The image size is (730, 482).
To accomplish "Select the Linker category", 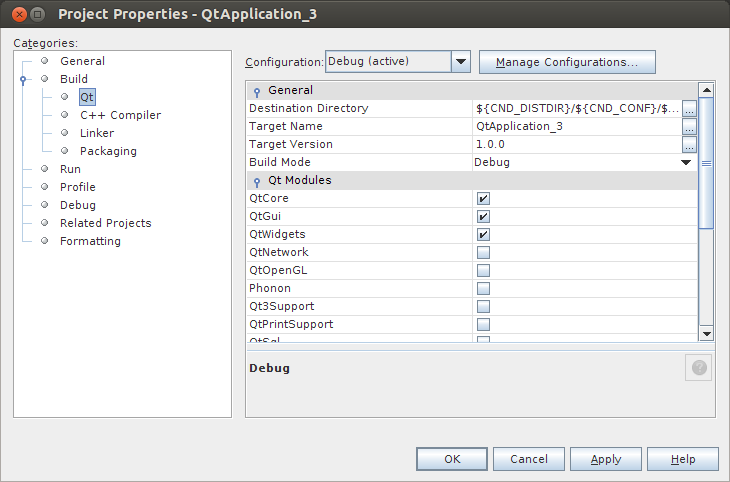I will click(97, 133).
